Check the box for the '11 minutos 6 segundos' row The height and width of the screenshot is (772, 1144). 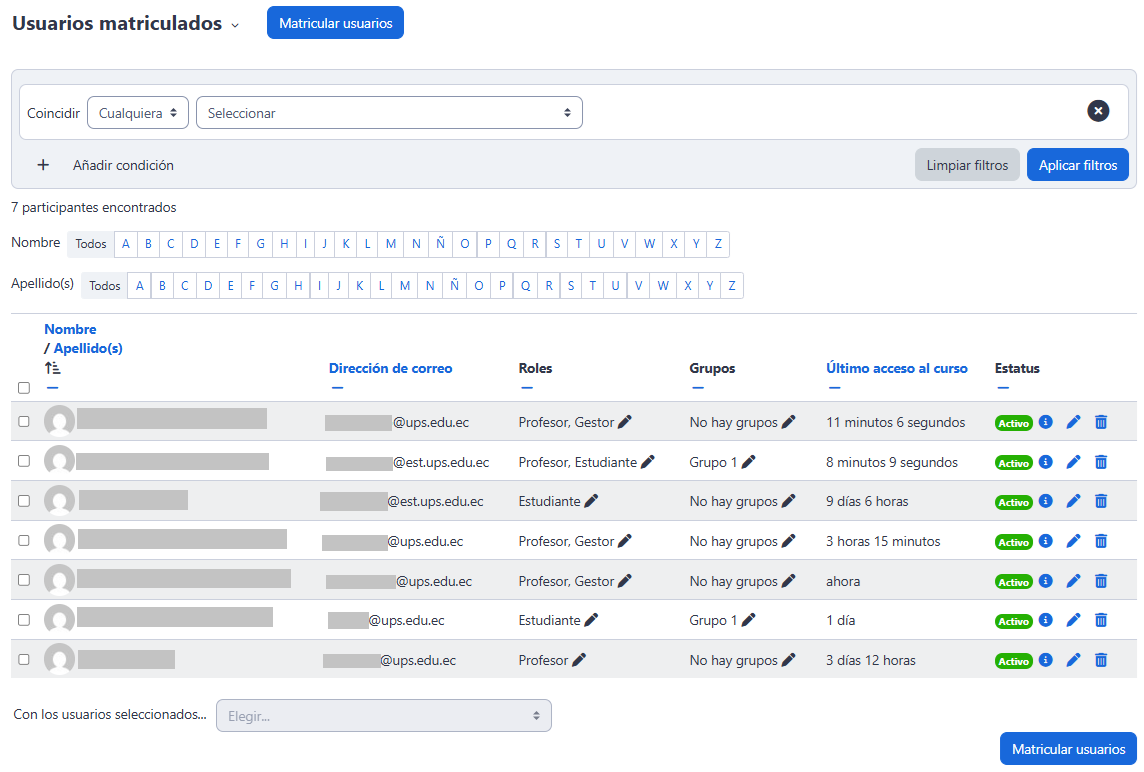pos(24,422)
